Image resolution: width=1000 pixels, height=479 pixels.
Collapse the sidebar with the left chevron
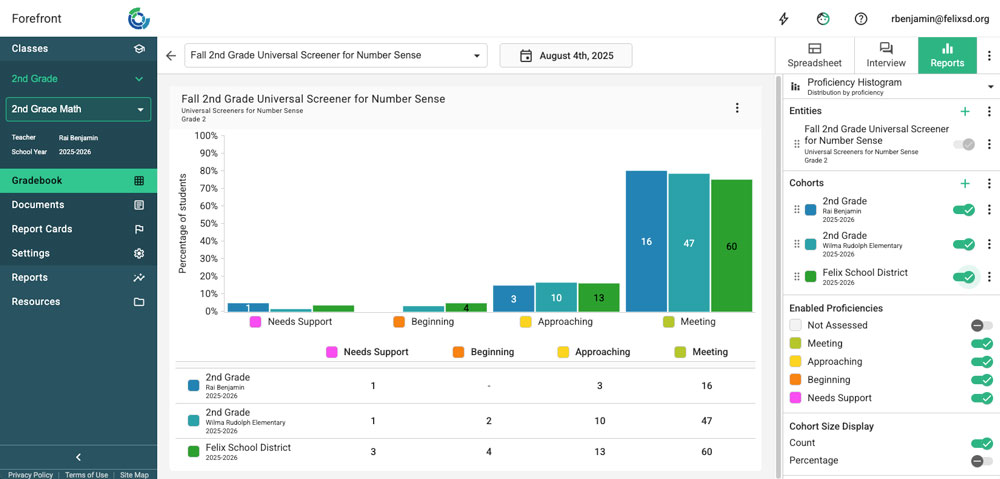pos(78,457)
